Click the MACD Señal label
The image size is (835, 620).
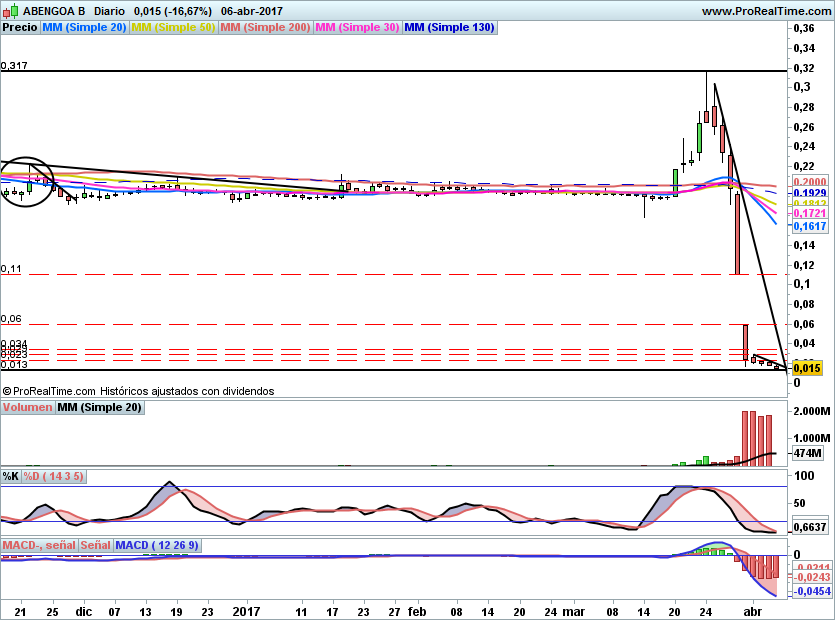[95, 545]
